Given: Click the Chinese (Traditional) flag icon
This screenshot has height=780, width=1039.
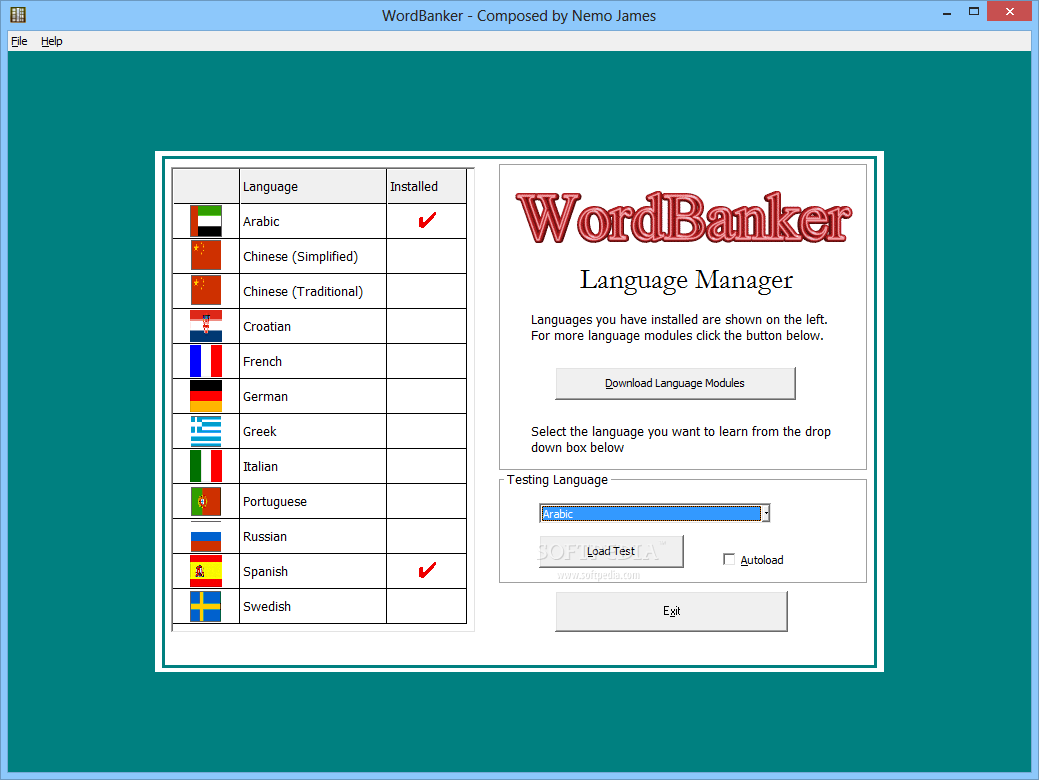Looking at the screenshot, I should pyautogui.click(x=205, y=291).
